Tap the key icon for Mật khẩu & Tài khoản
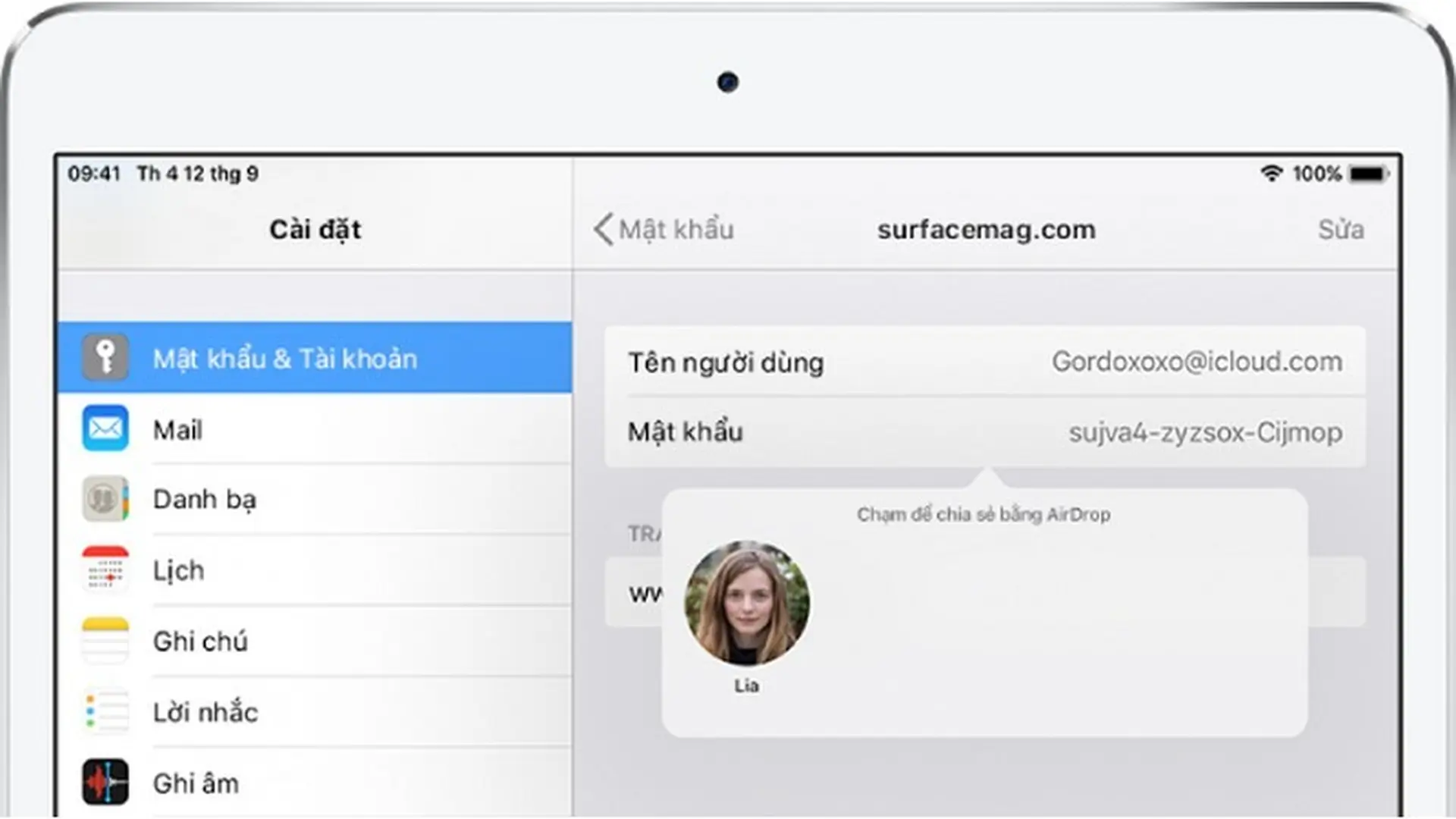1456x819 pixels. 105,357
